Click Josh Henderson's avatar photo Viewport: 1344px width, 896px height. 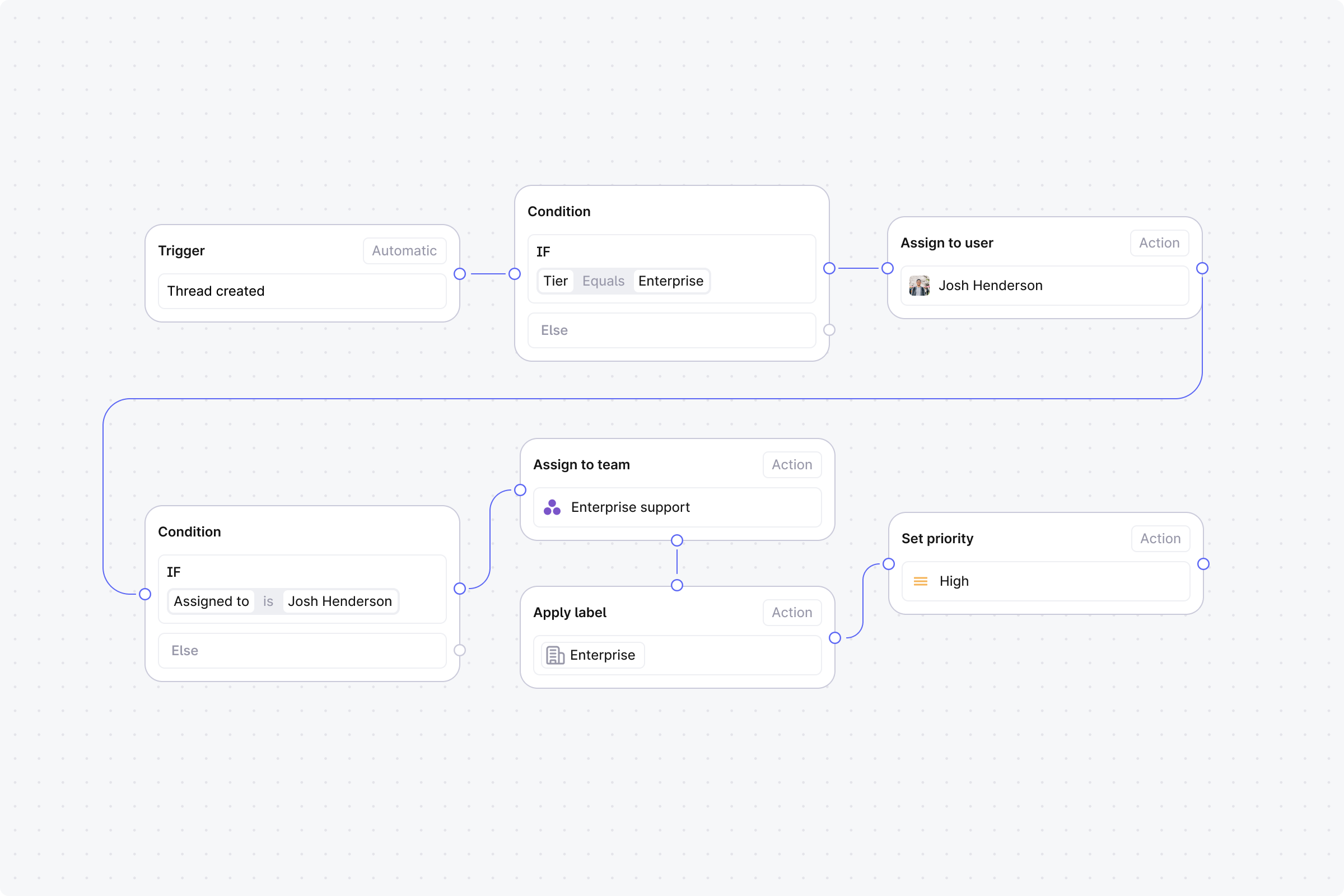[x=918, y=286]
